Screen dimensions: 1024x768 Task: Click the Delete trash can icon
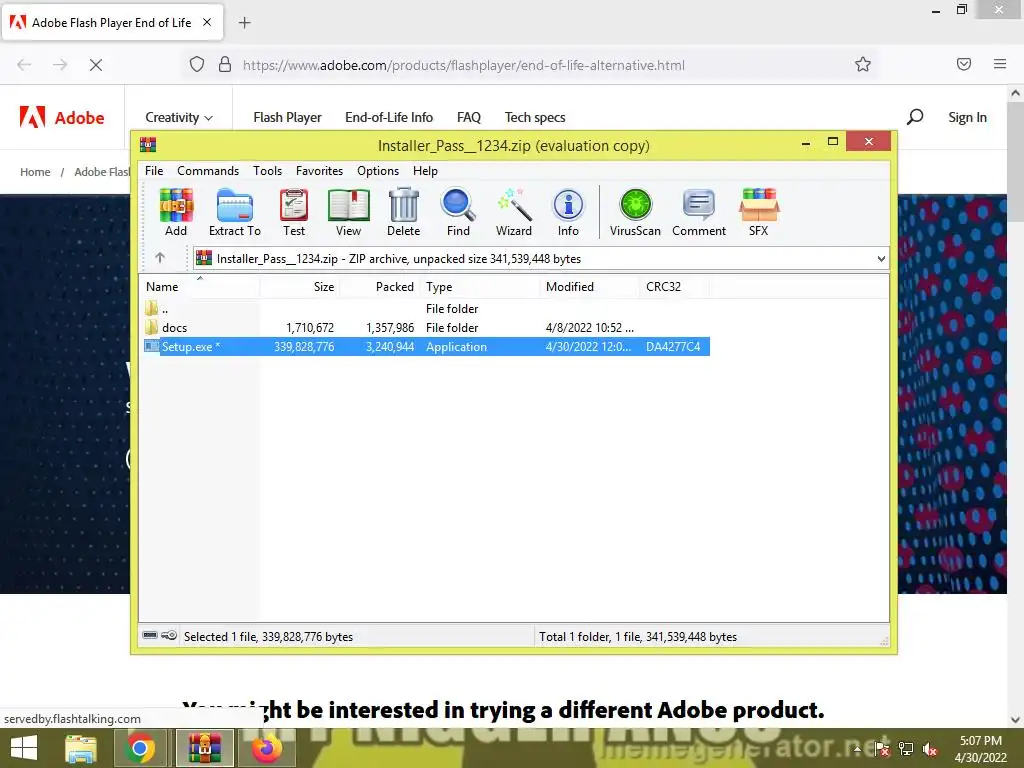coord(404,212)
